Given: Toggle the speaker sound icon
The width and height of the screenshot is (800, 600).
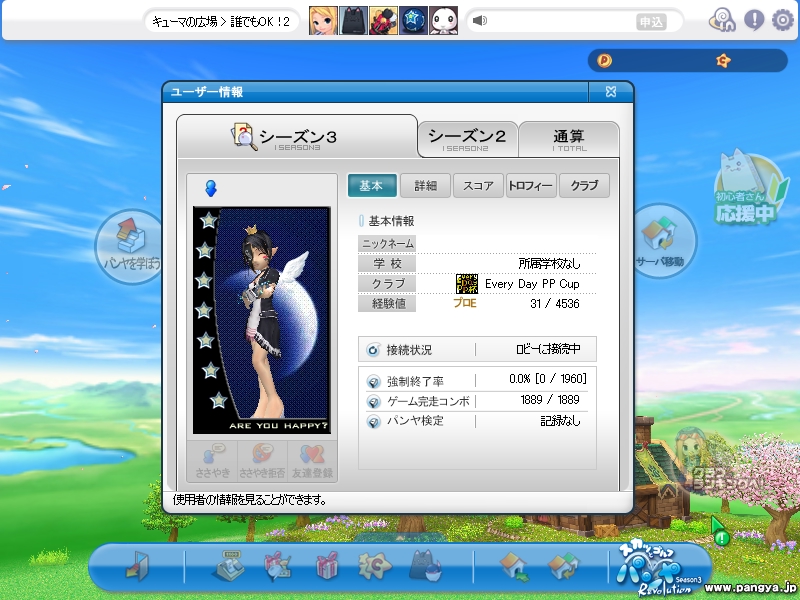Looking at the screenshot, I should (480, 20).
